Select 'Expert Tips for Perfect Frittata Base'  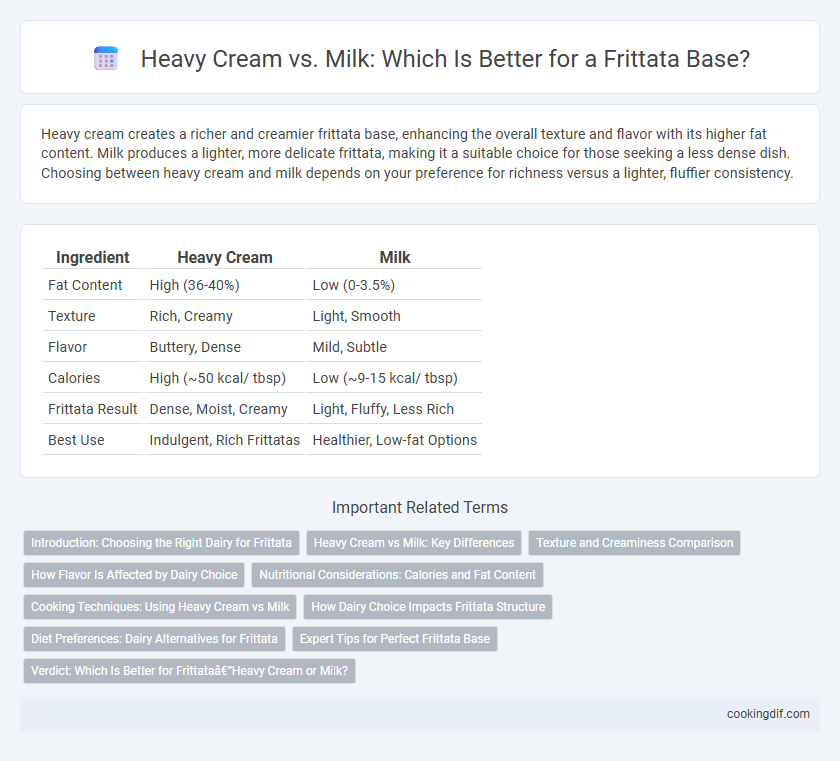click(395, 639)
